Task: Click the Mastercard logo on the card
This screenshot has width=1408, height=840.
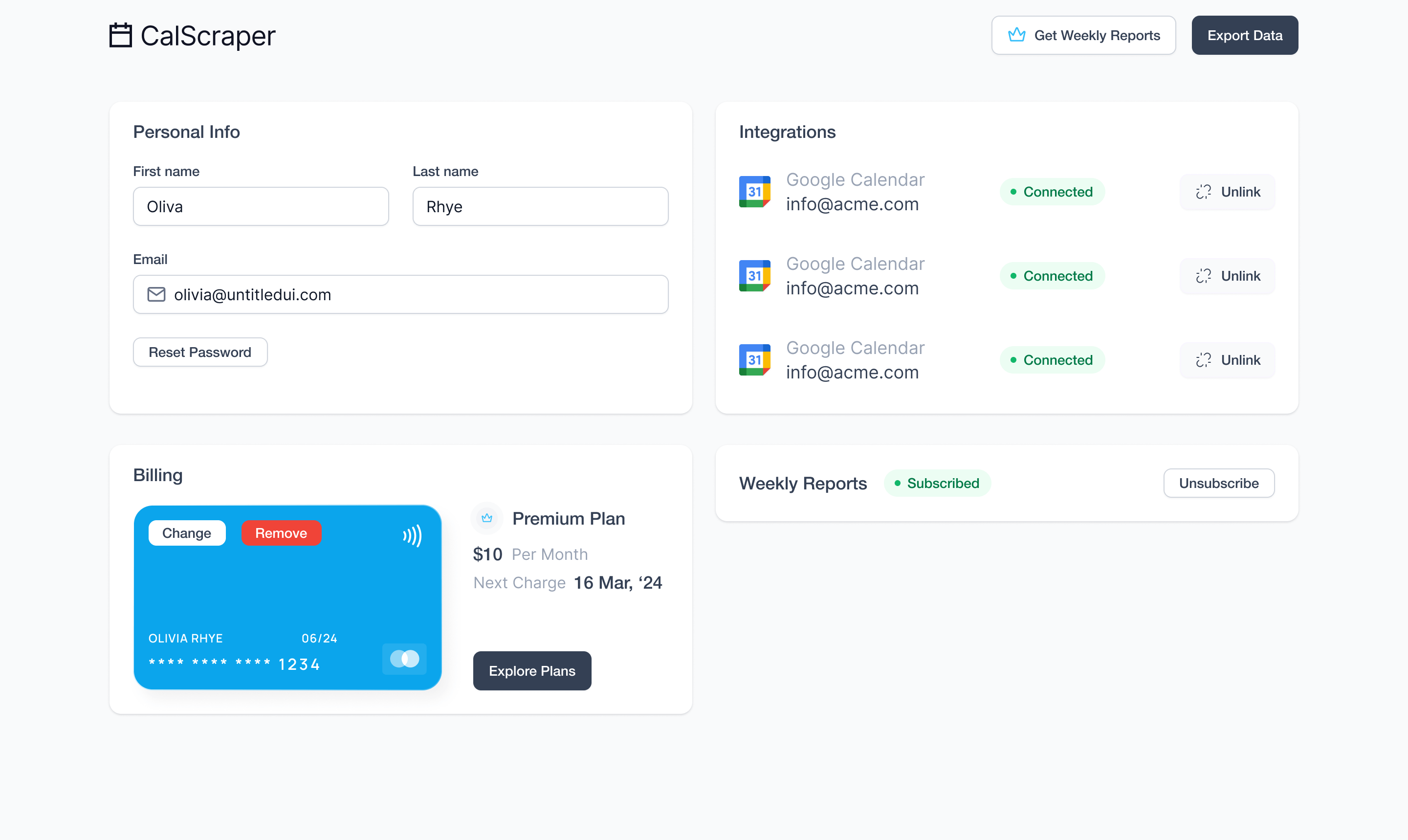Action: tap(404, 659)
